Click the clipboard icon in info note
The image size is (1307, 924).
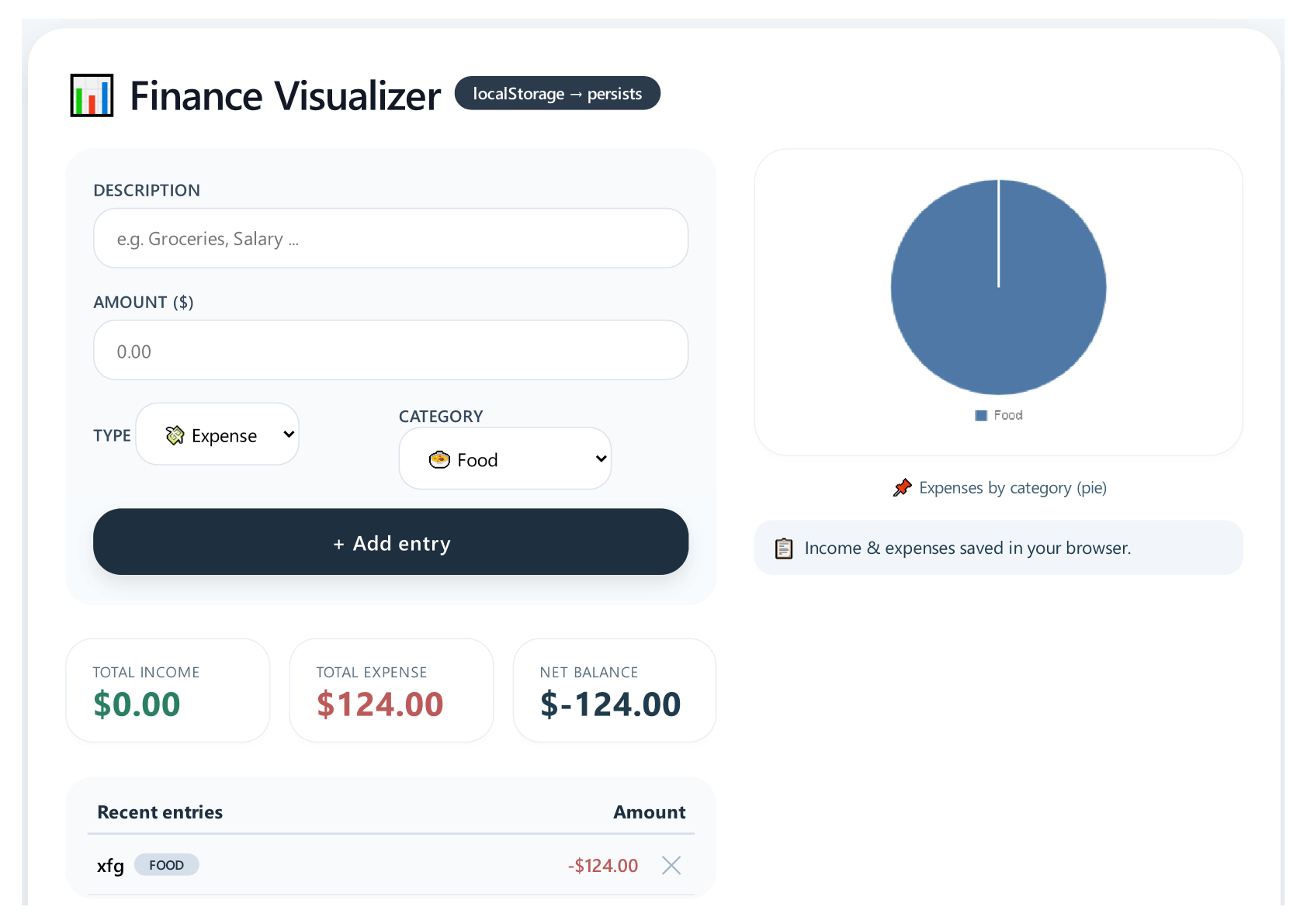(784, 549)
